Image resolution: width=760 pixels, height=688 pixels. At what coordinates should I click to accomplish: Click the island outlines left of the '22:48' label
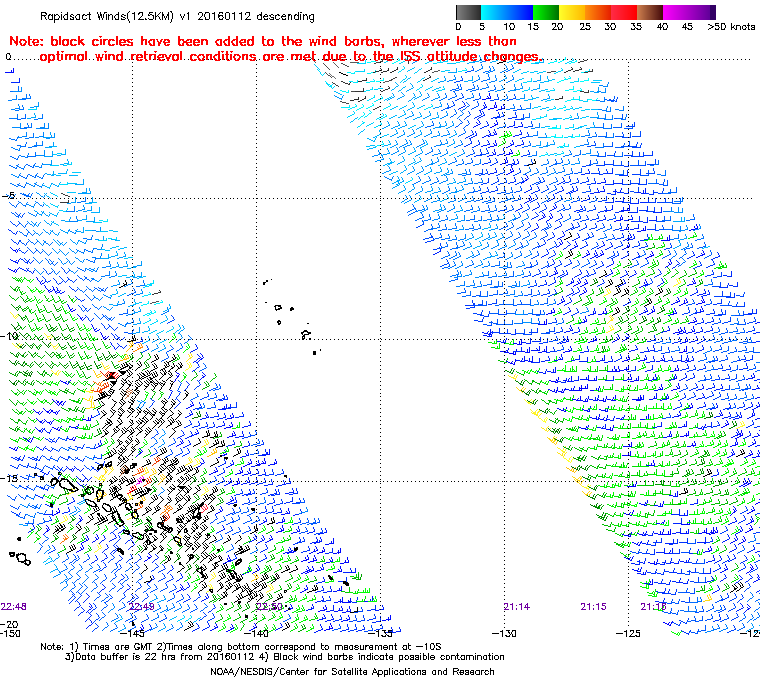coord(20,557)
